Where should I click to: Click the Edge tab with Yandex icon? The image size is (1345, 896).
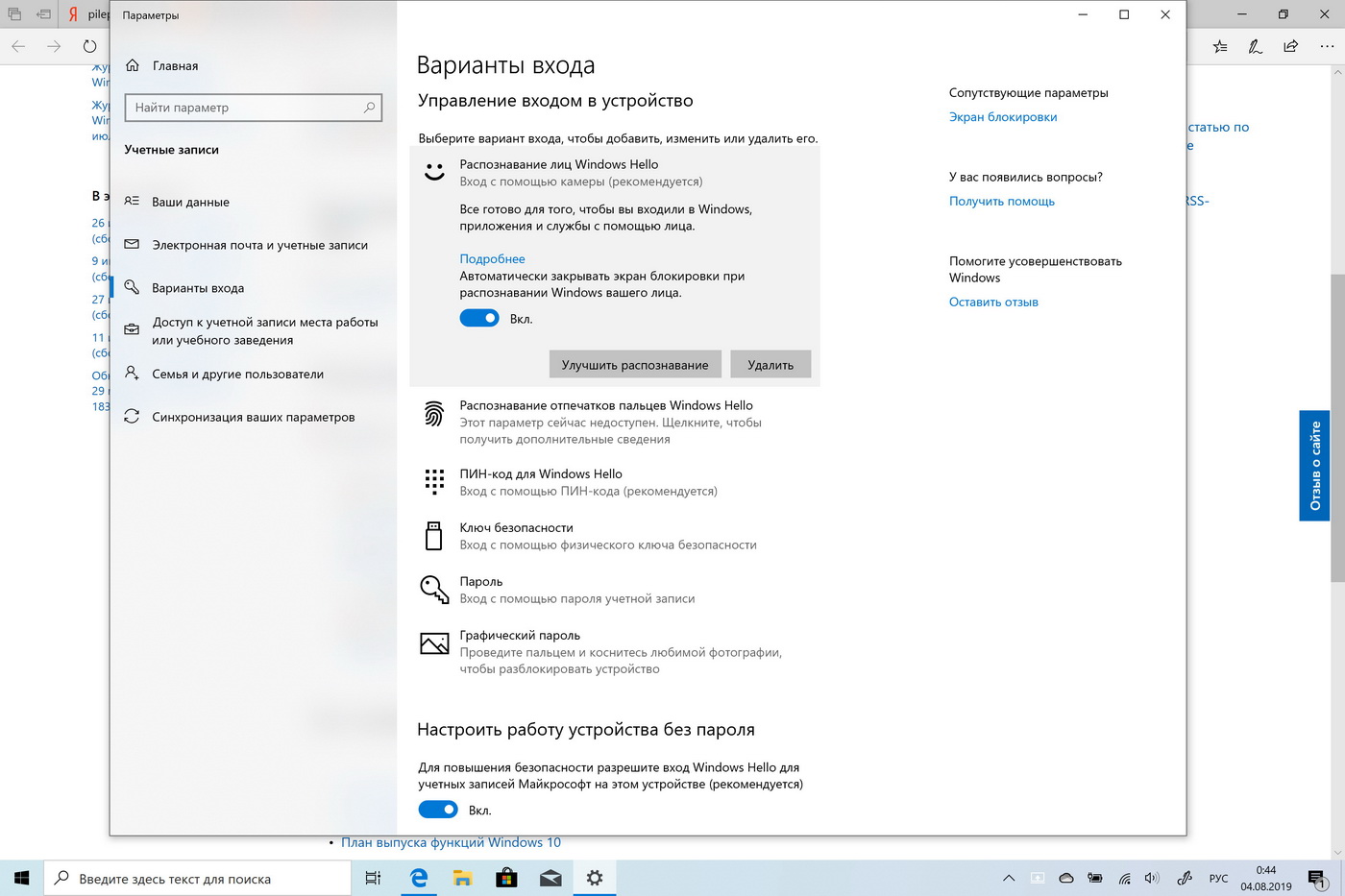(86, 14)
